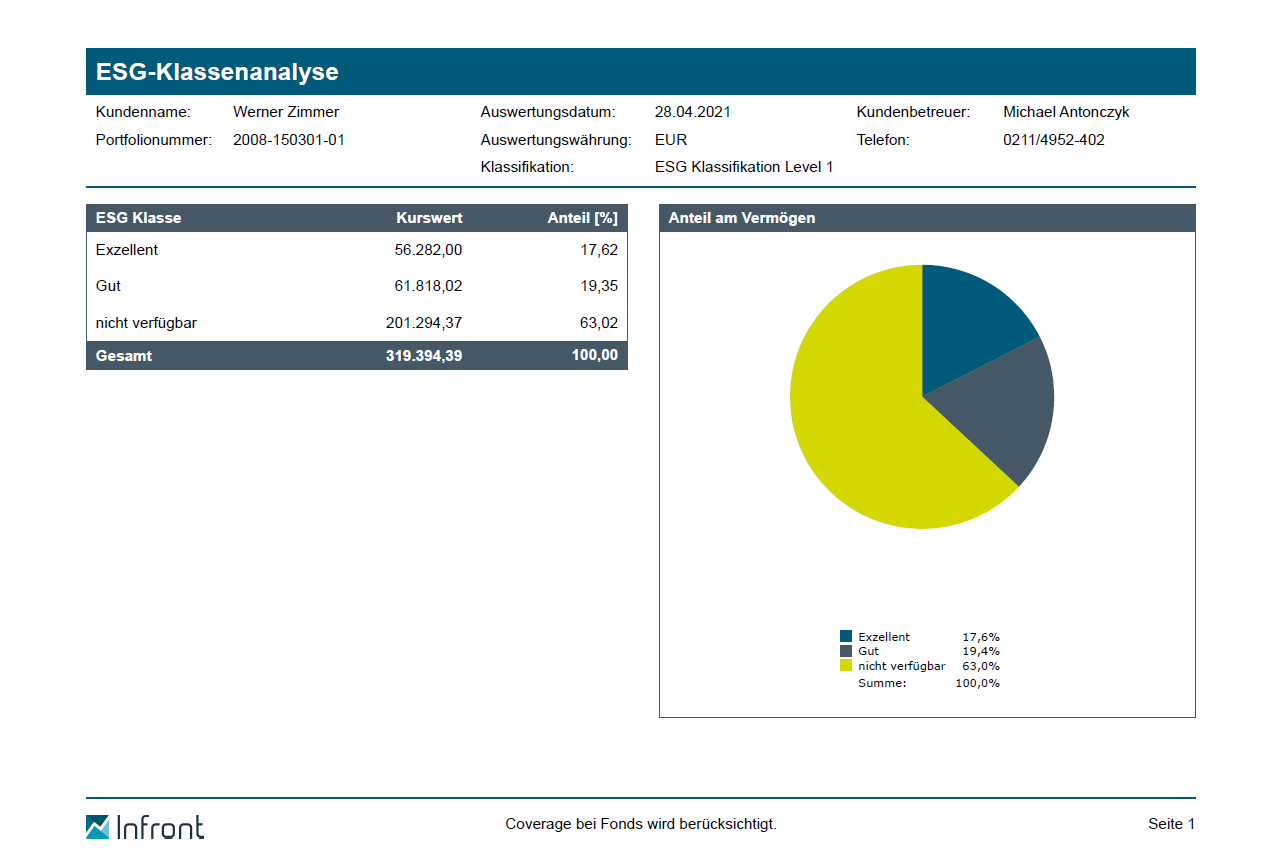
Task: Click the Seite 1 page indicator
Action: (x=1171, y=824)
